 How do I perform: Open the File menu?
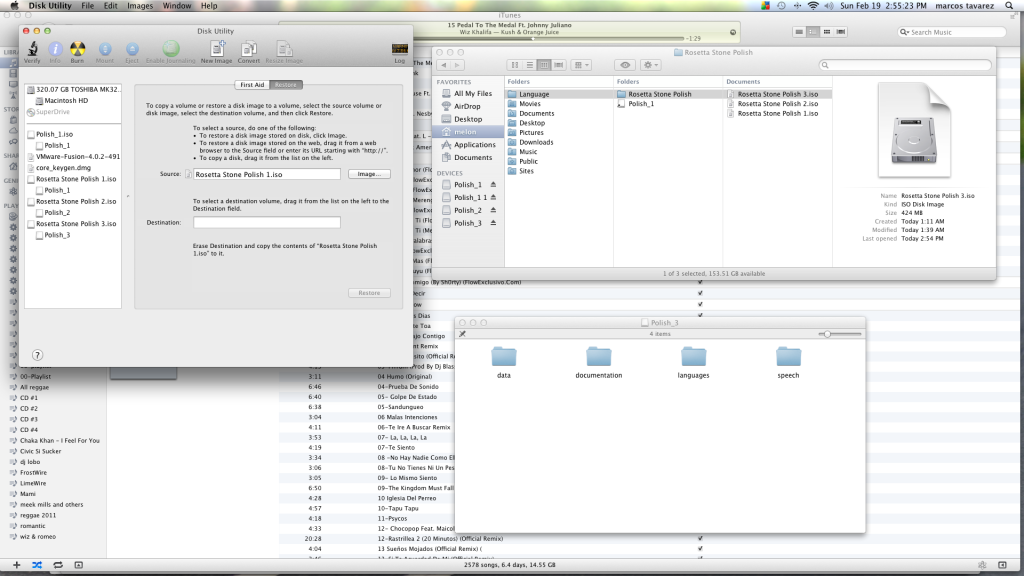pos(88,6)
